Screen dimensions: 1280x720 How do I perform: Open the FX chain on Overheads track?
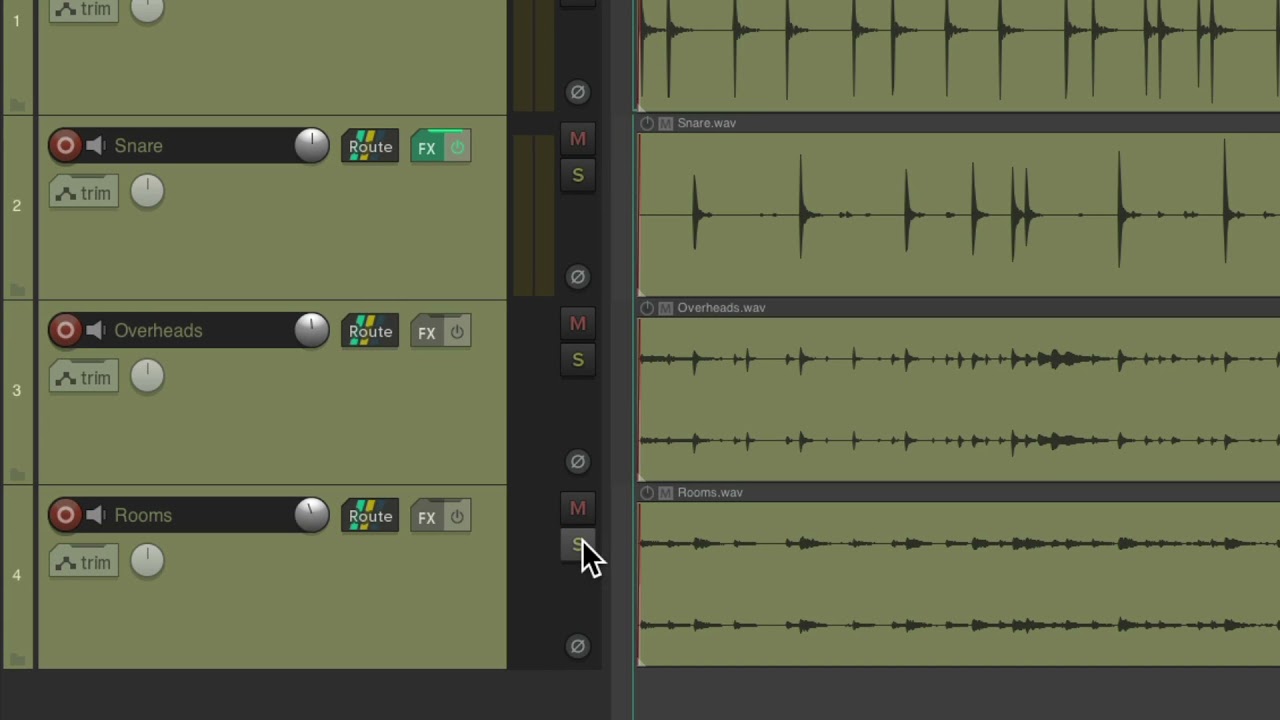[426, 333]
